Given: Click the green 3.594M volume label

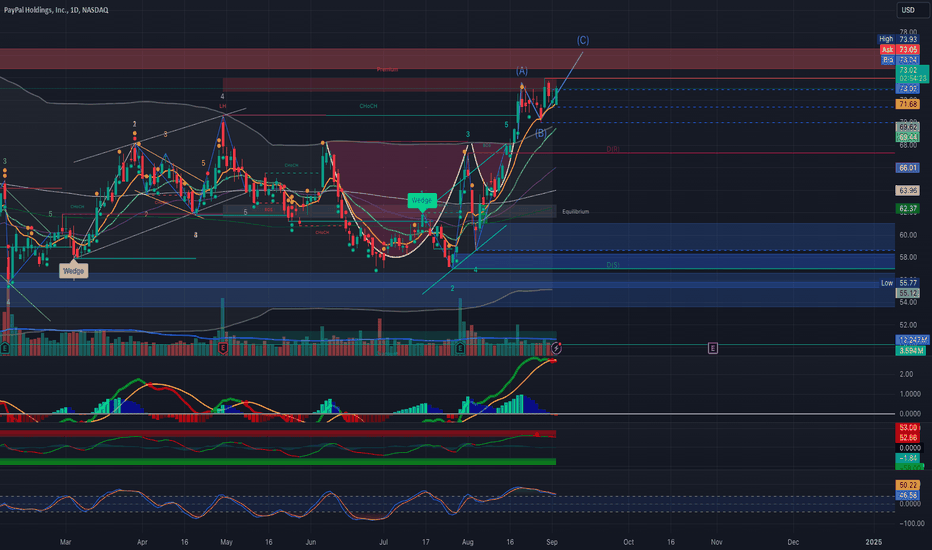Looking at the screenshot, I should [x=911, y=351].
